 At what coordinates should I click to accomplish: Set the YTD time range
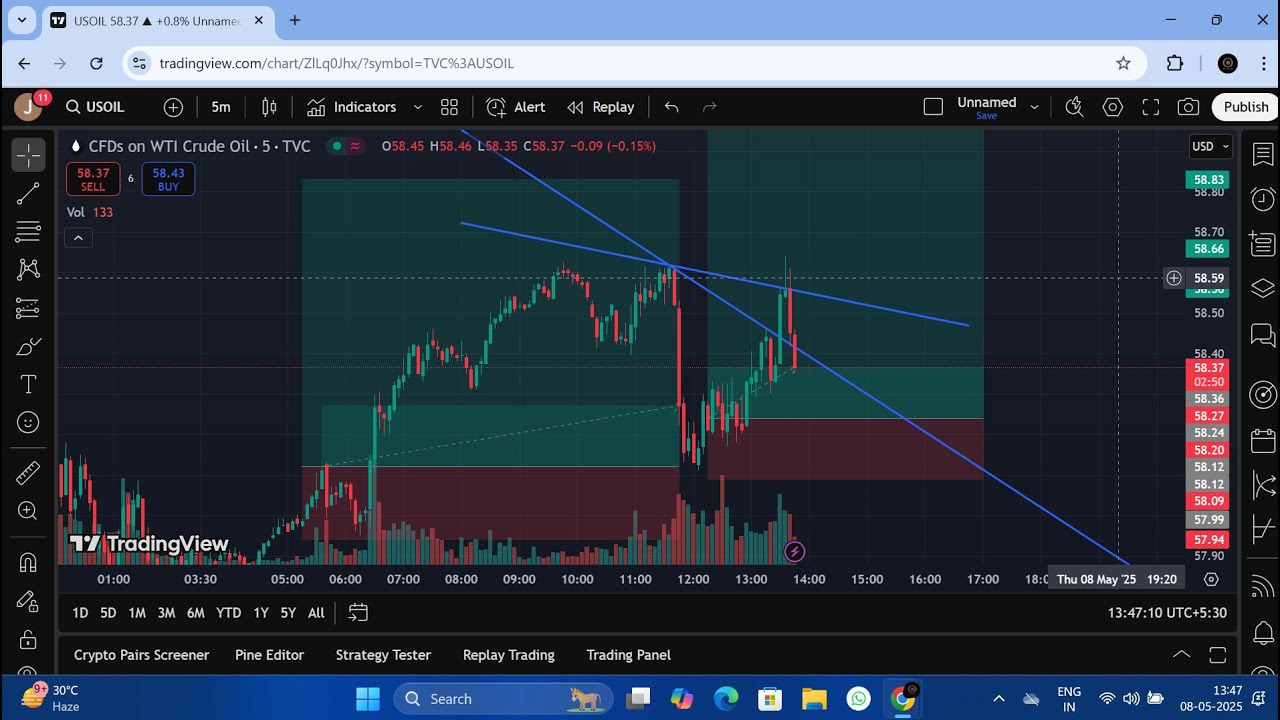229,613
